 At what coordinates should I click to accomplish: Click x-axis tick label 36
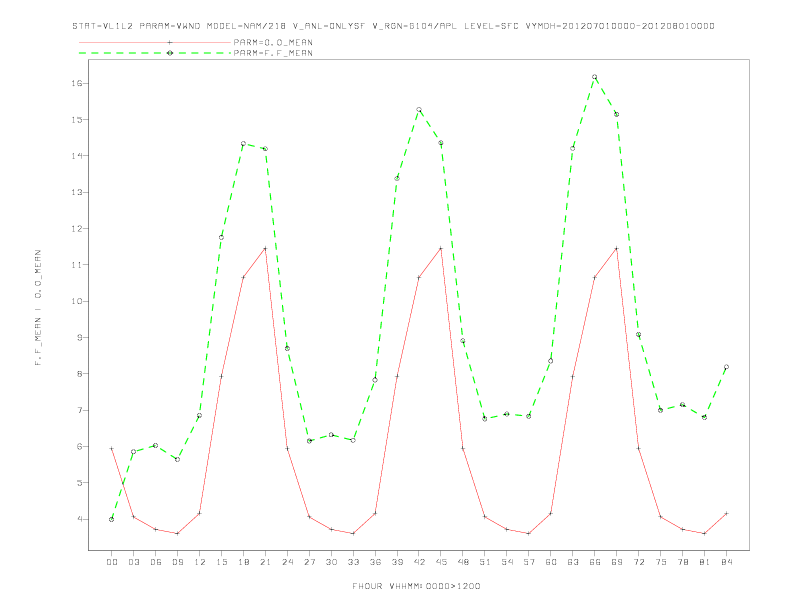point(375,562)
